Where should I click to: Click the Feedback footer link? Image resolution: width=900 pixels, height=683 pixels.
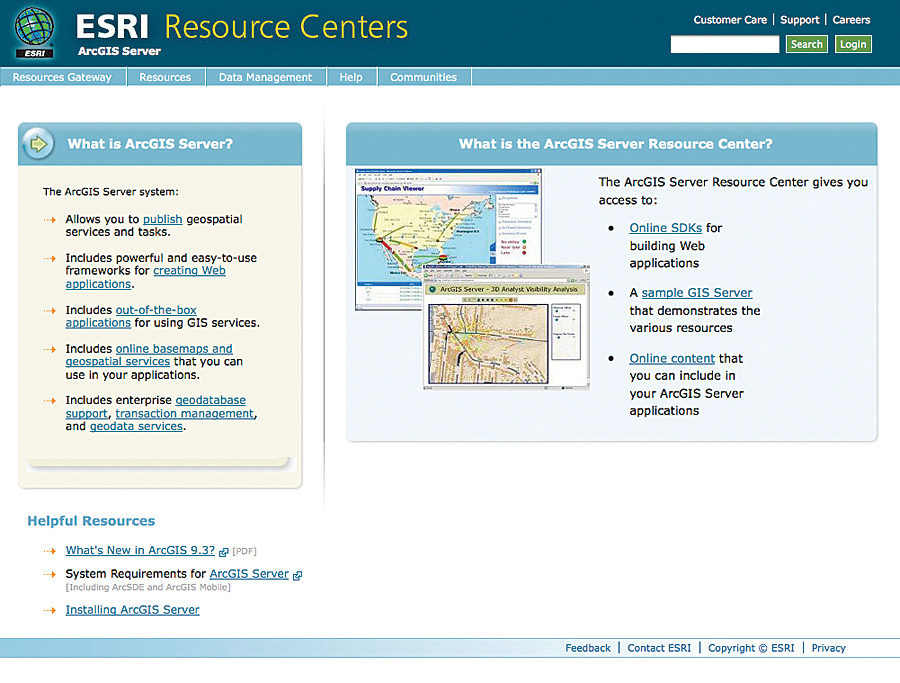(588, 648)
